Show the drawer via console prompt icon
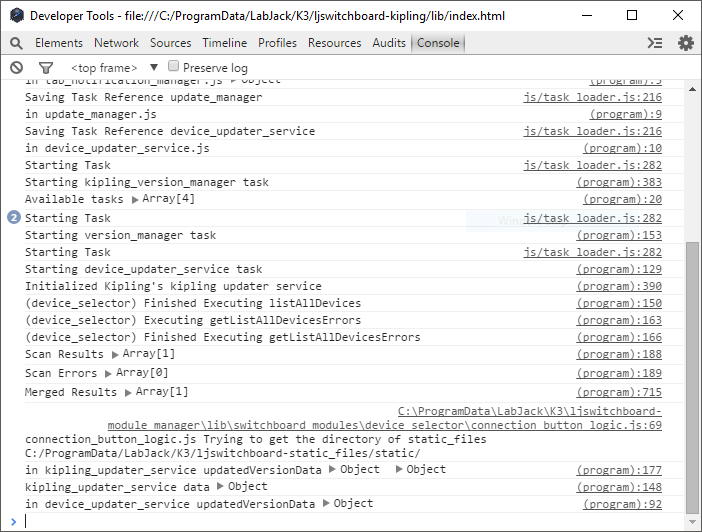 click(655, 43)
